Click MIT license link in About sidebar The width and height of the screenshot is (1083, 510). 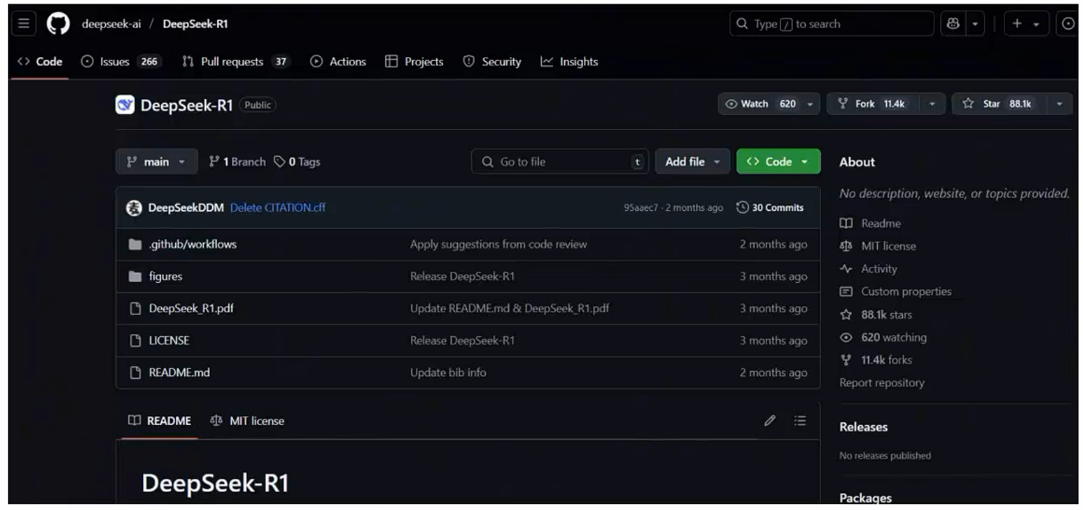click(888, 246)
